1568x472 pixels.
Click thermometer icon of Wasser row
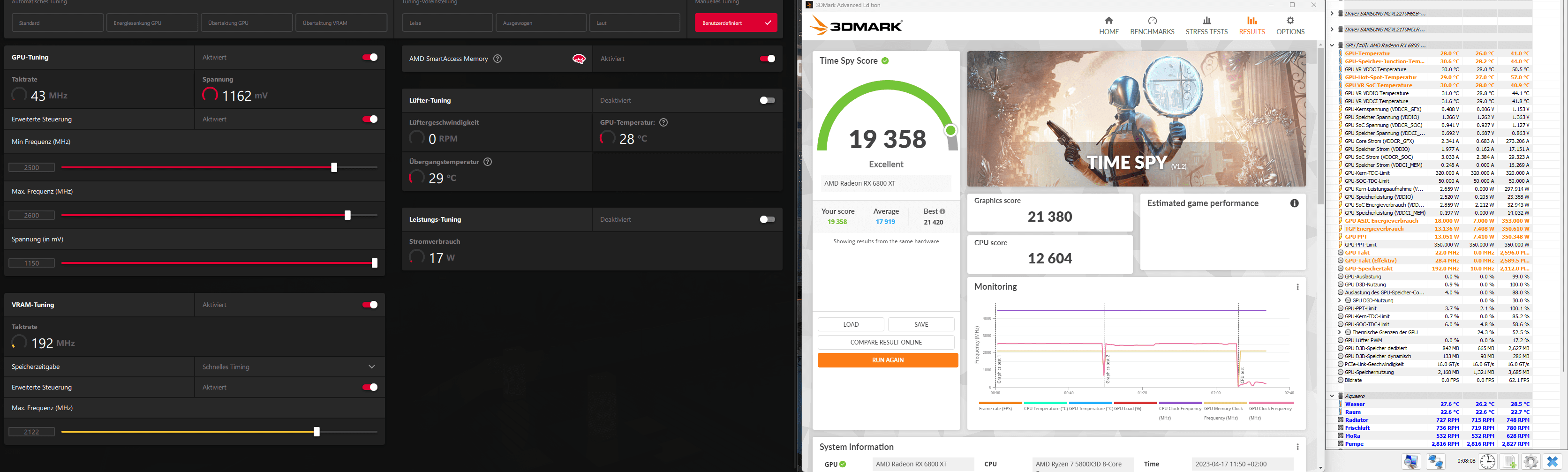(1340, 404)
